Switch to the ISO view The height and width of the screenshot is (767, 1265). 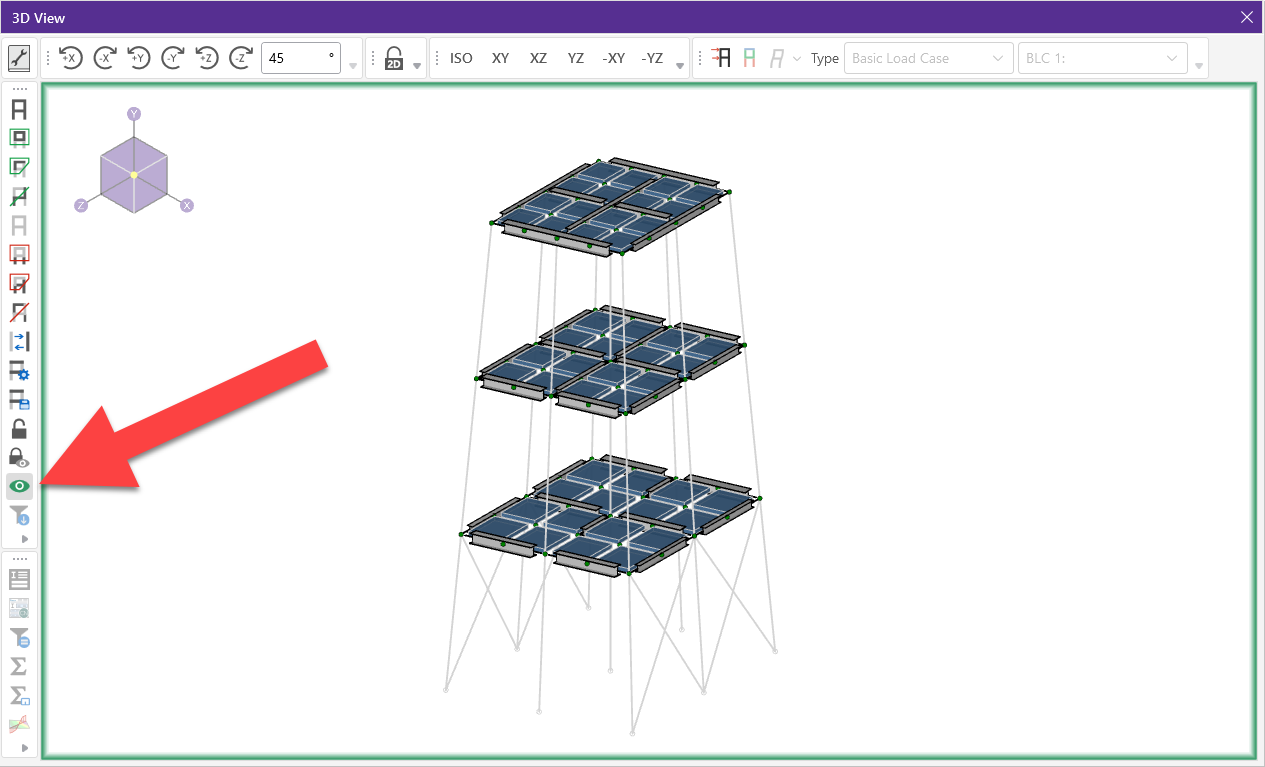(x=461, y=58)
